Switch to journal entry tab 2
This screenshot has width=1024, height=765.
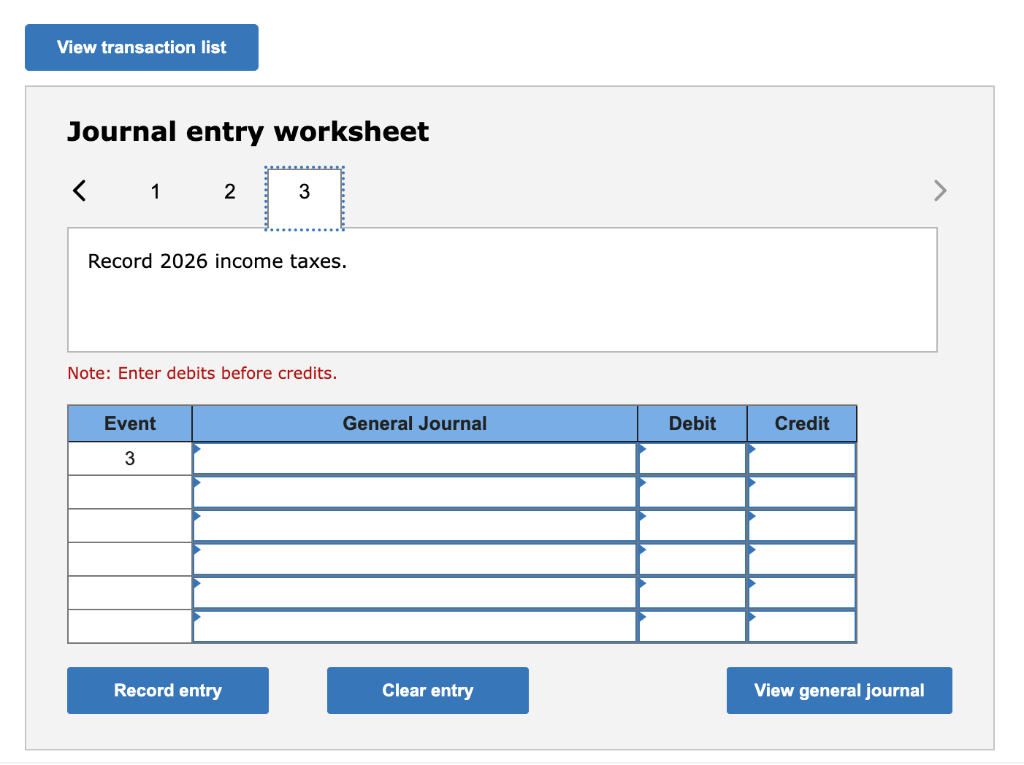coord(229,191)
